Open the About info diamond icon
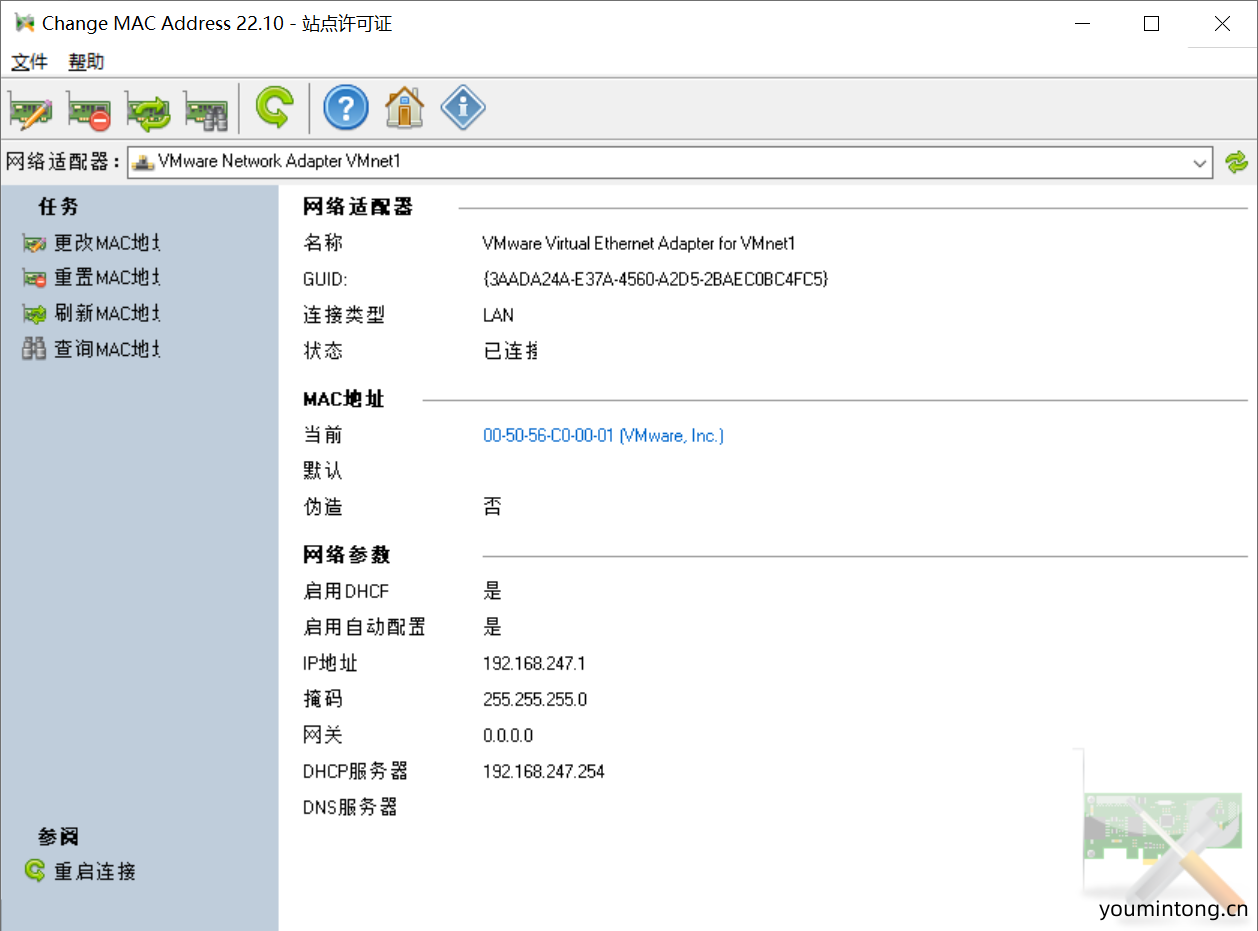This screenshot has height=931, width=1258. [463, 106]
